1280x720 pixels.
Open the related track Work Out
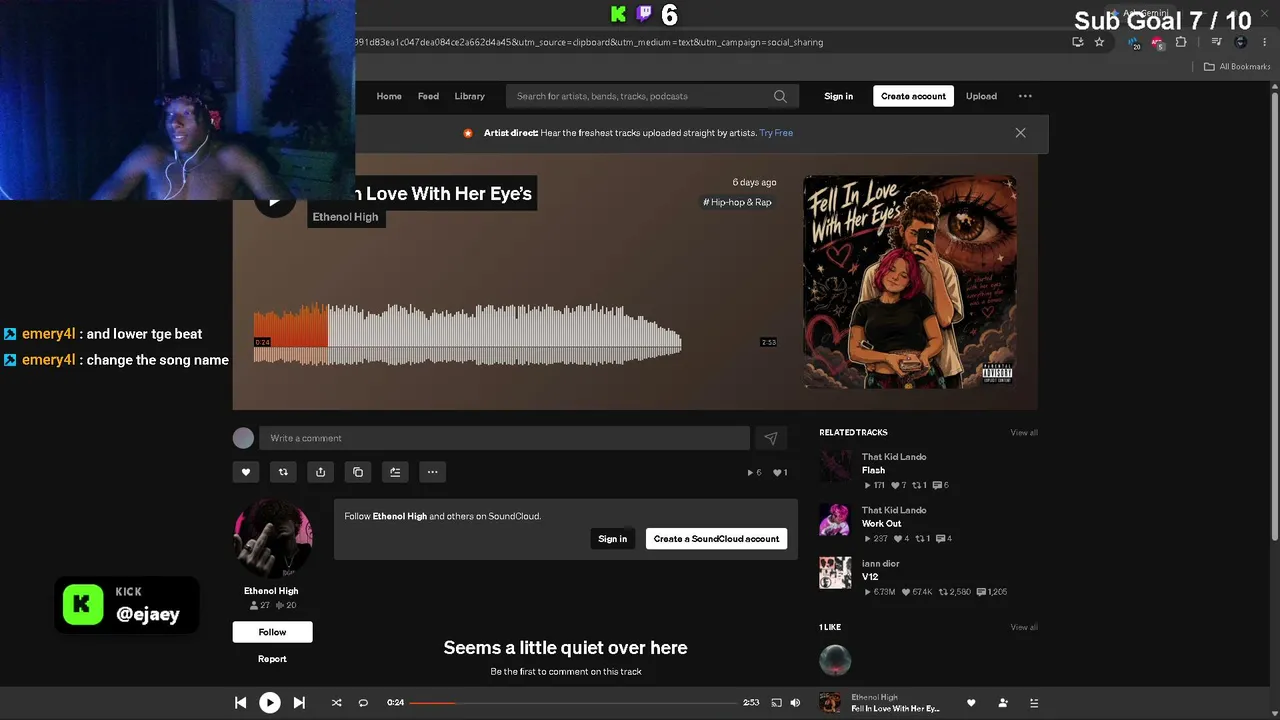click(x=881, y=523)
